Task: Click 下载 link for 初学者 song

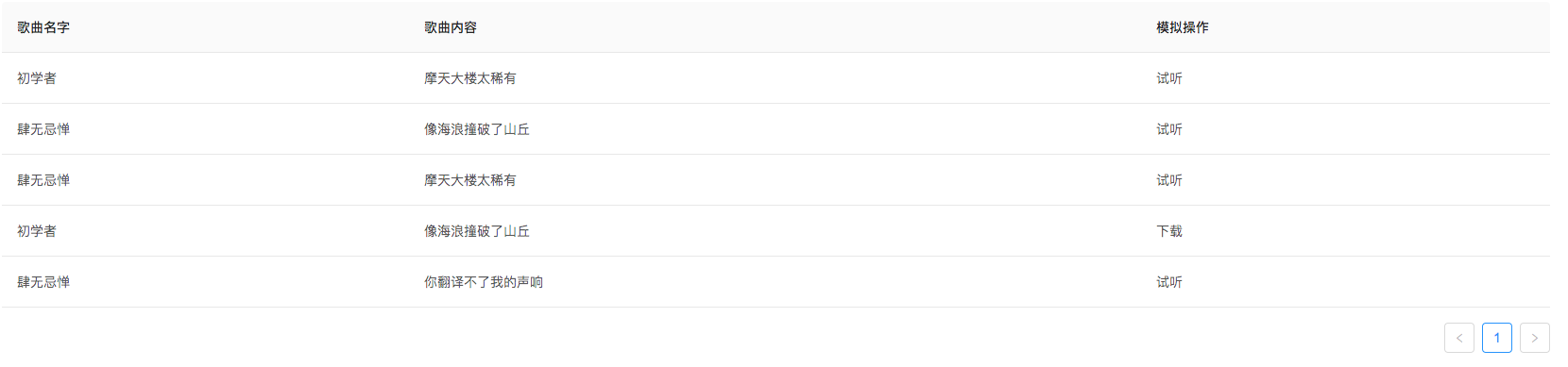Action: (1169, 231)
